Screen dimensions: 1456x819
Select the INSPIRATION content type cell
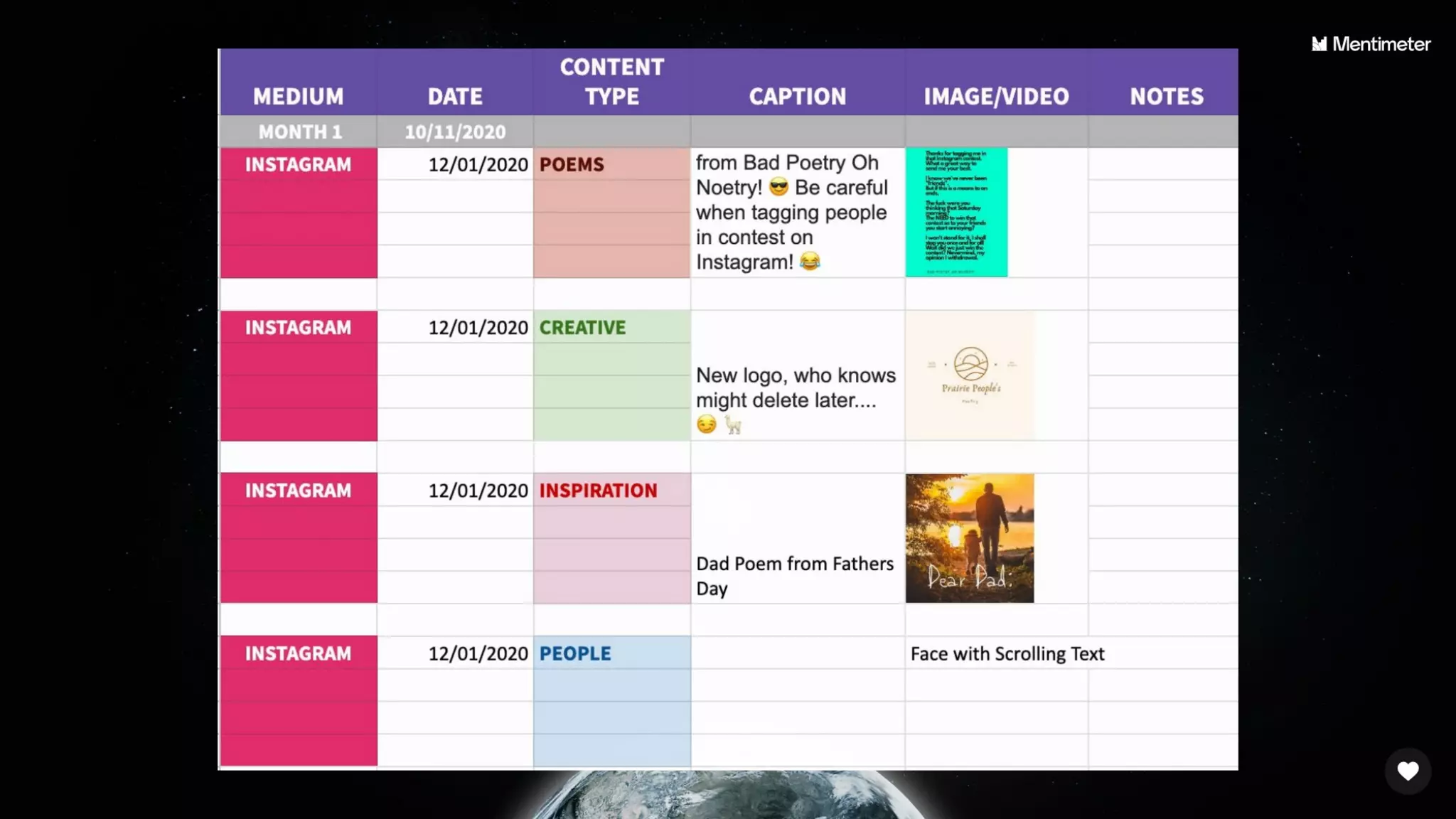pyautogui.click(x=598, y=491)
